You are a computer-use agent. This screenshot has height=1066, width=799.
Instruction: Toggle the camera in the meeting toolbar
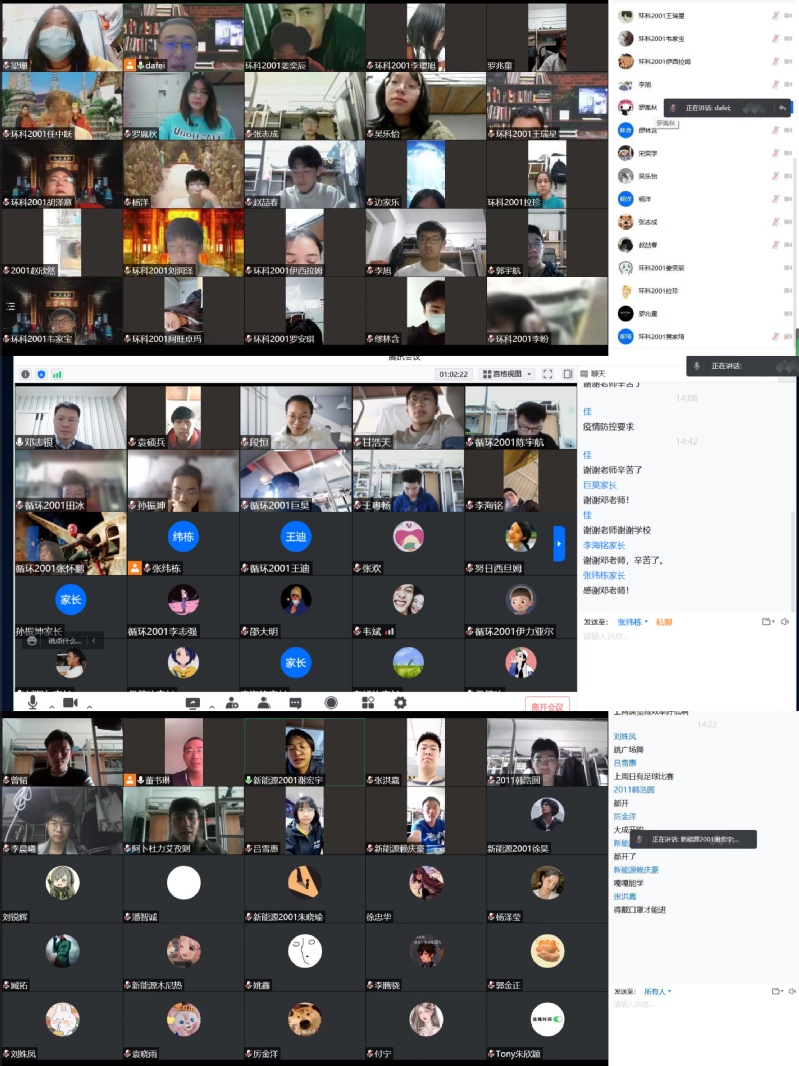tap(70, 703)
